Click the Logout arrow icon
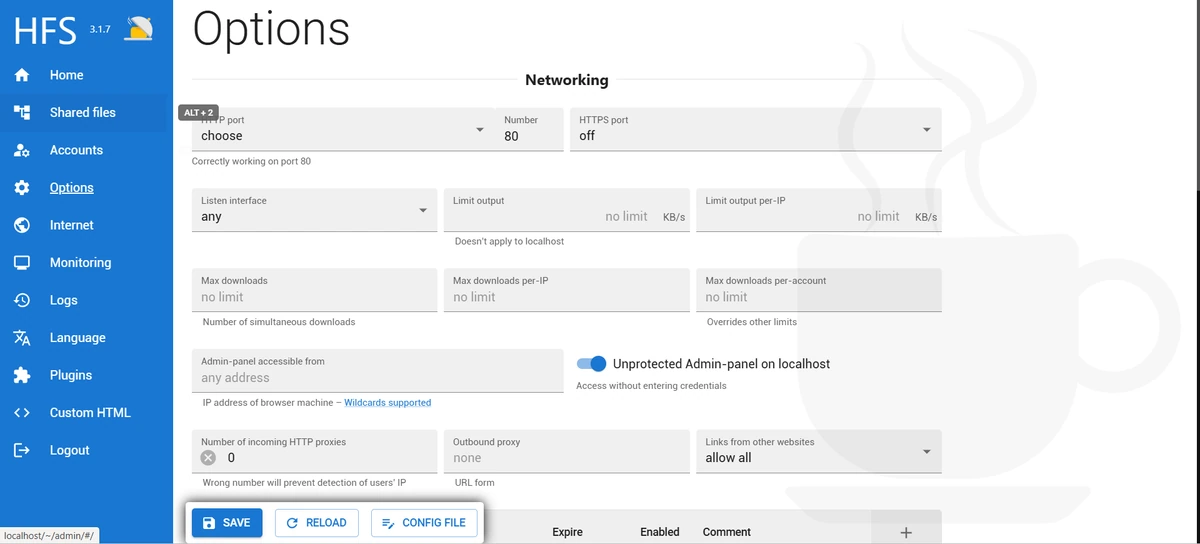This screenshot has height=544, width=1200. 22,450
